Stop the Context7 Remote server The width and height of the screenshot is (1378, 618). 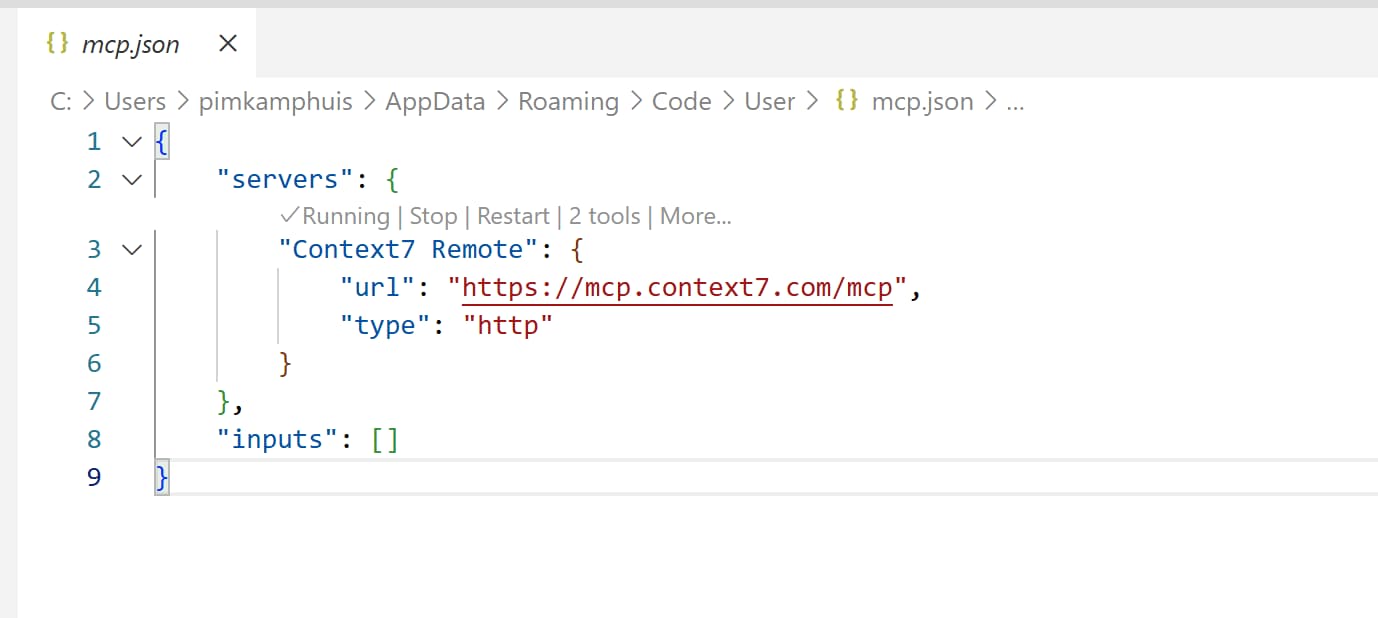[433, 216]
